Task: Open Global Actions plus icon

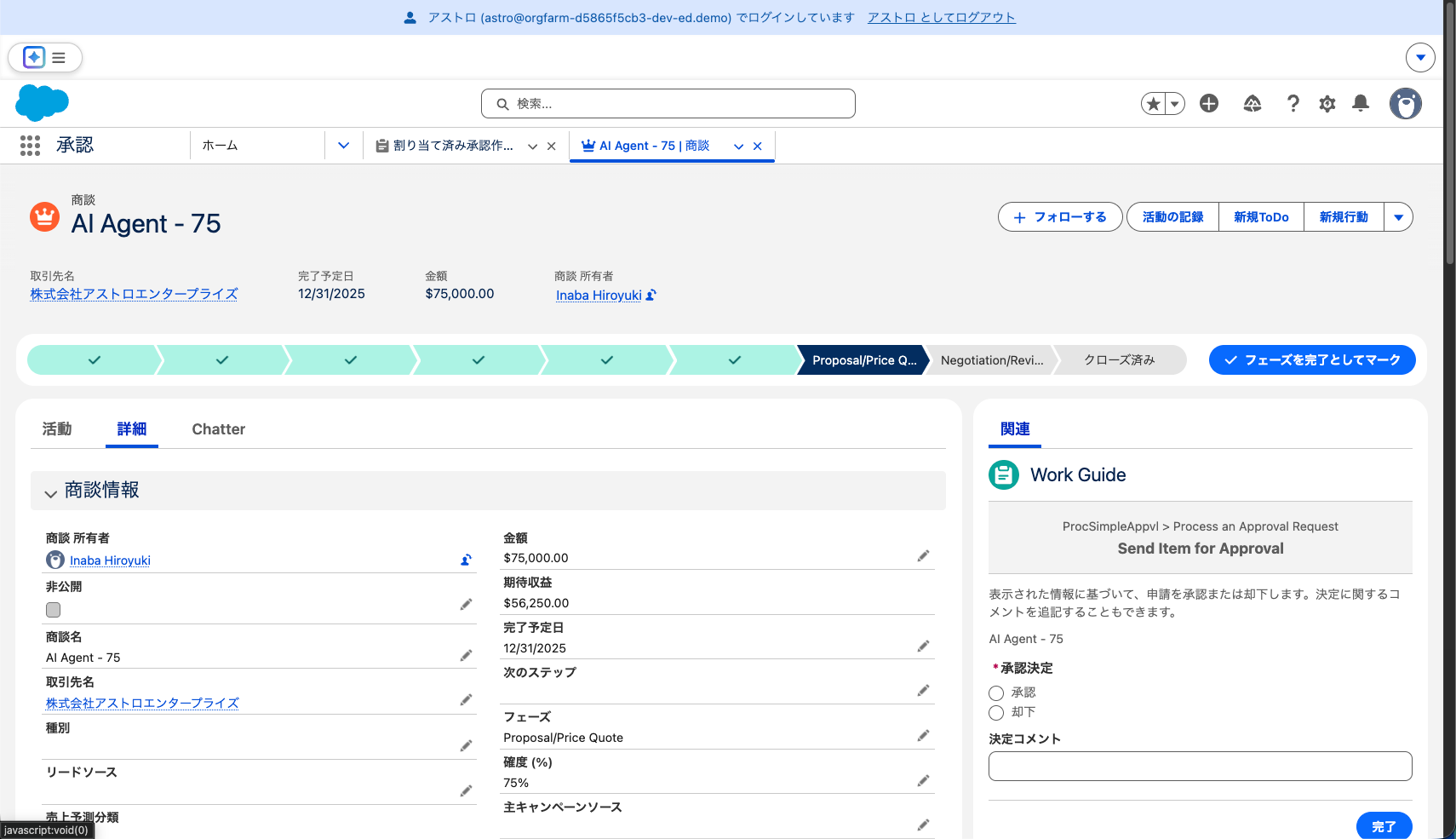Action: click(1209, 103)
